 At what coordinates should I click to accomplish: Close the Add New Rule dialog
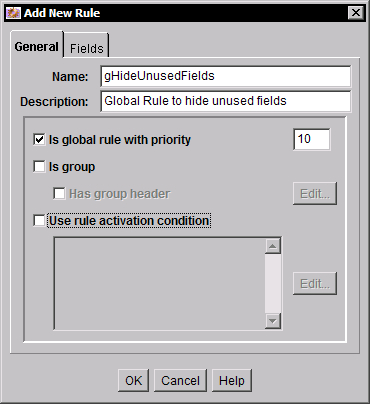[x=356, y=13]
